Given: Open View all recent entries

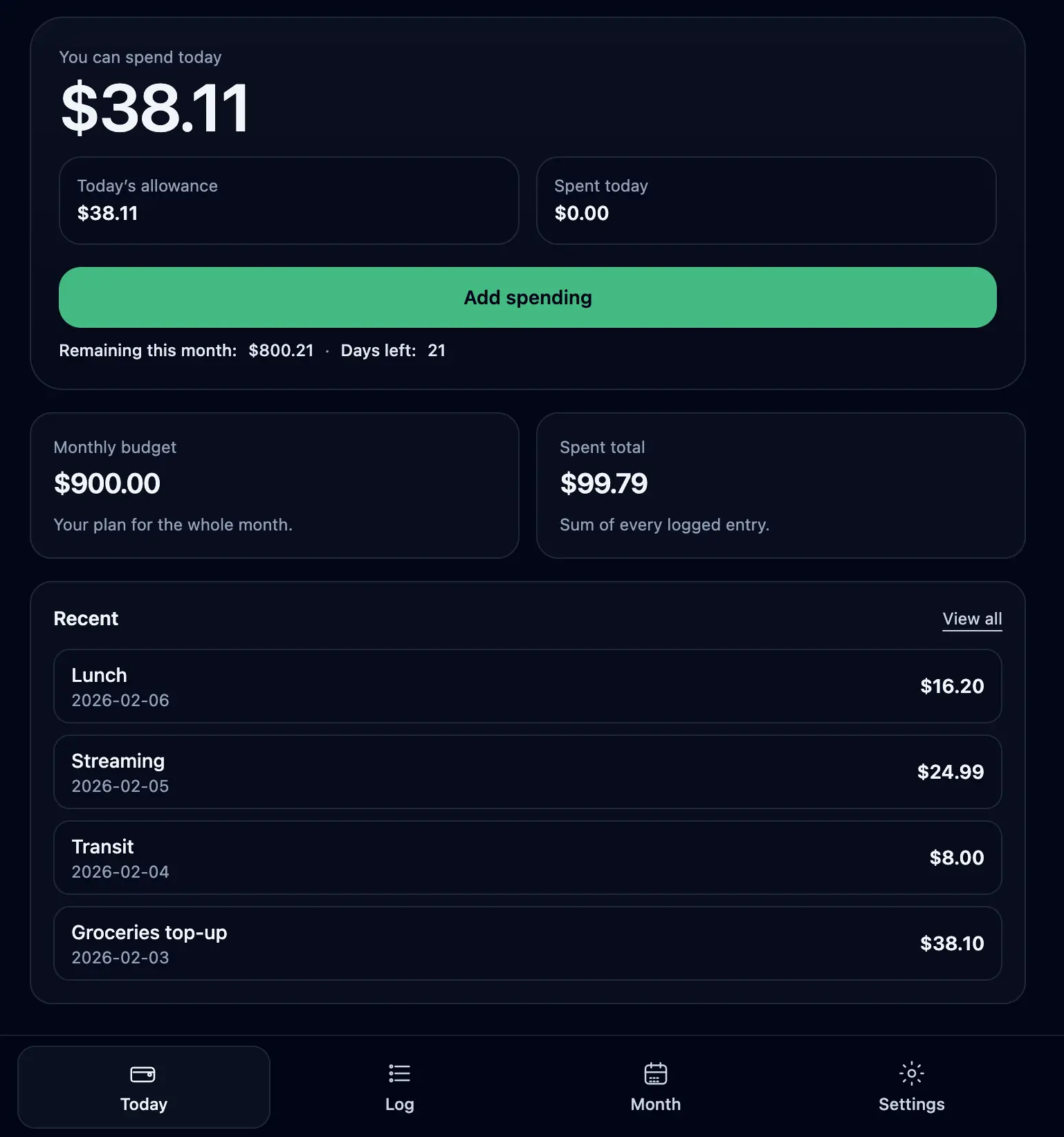Looking at the screenshot, I should (x=972, y=618).
